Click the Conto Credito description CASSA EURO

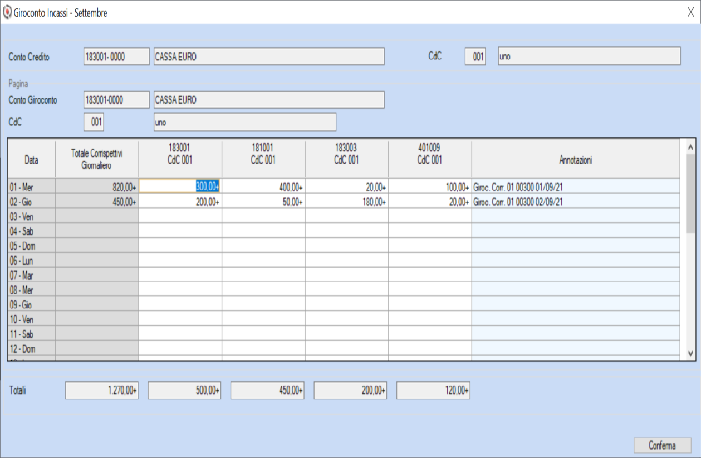(x=269, y=57)
